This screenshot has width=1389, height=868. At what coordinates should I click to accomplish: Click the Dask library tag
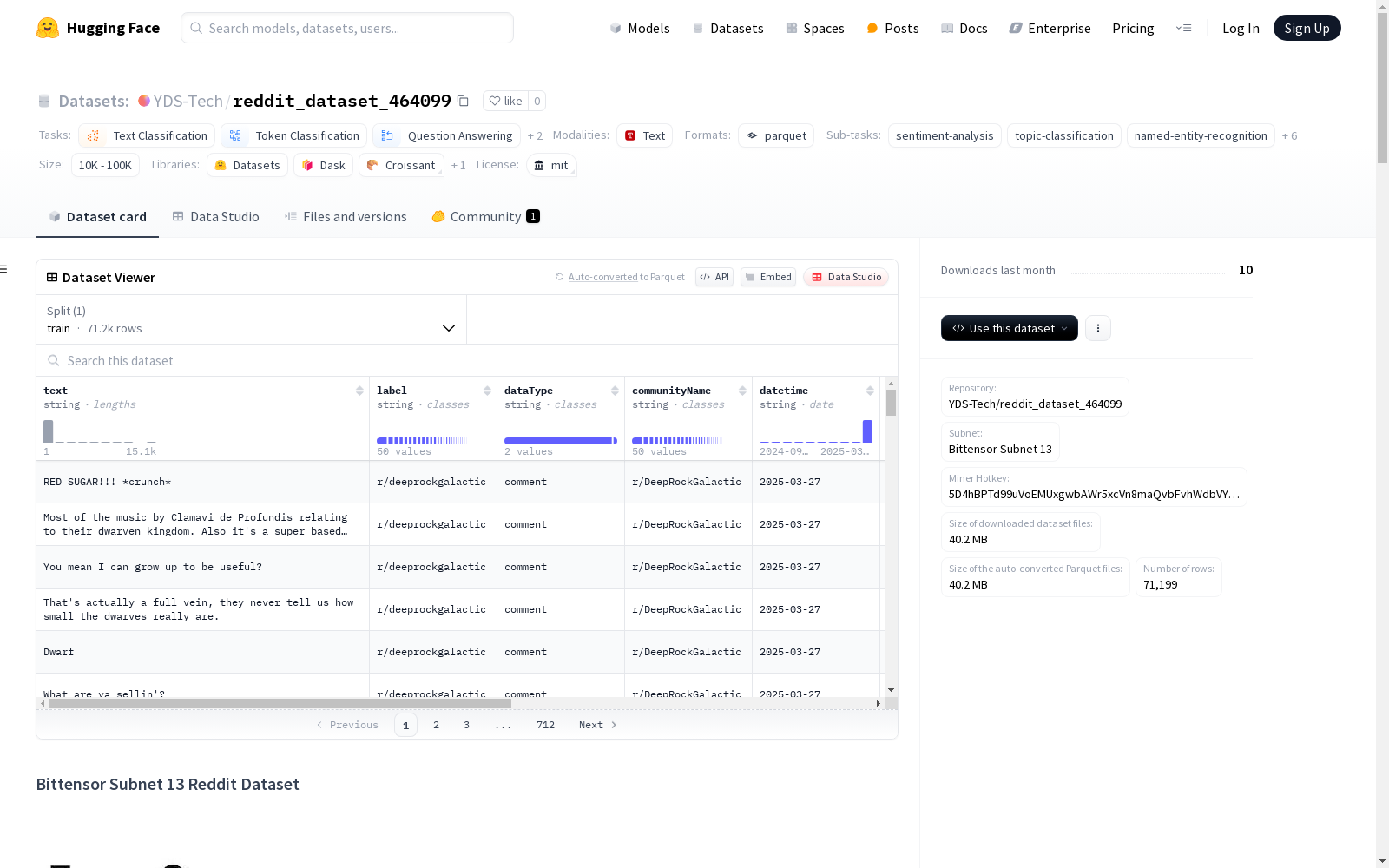pyautogui.click(x=323, y=165)
